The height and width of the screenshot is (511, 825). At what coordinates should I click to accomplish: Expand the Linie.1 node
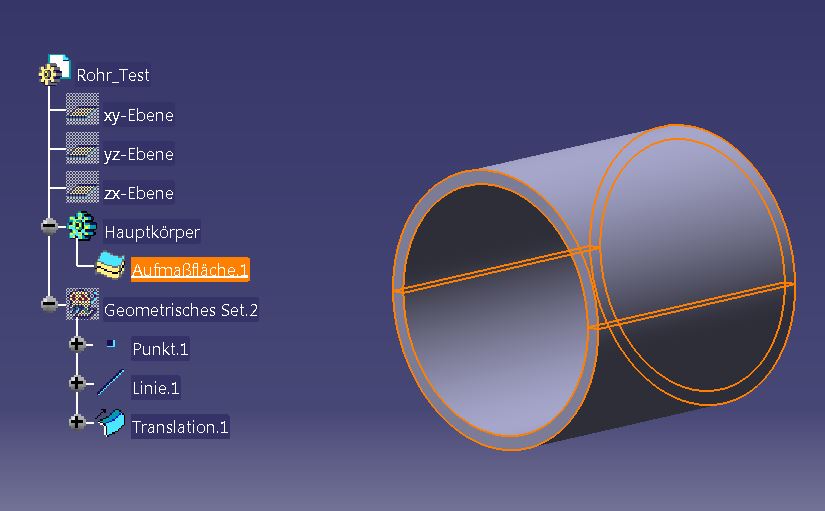click(77, 383)
